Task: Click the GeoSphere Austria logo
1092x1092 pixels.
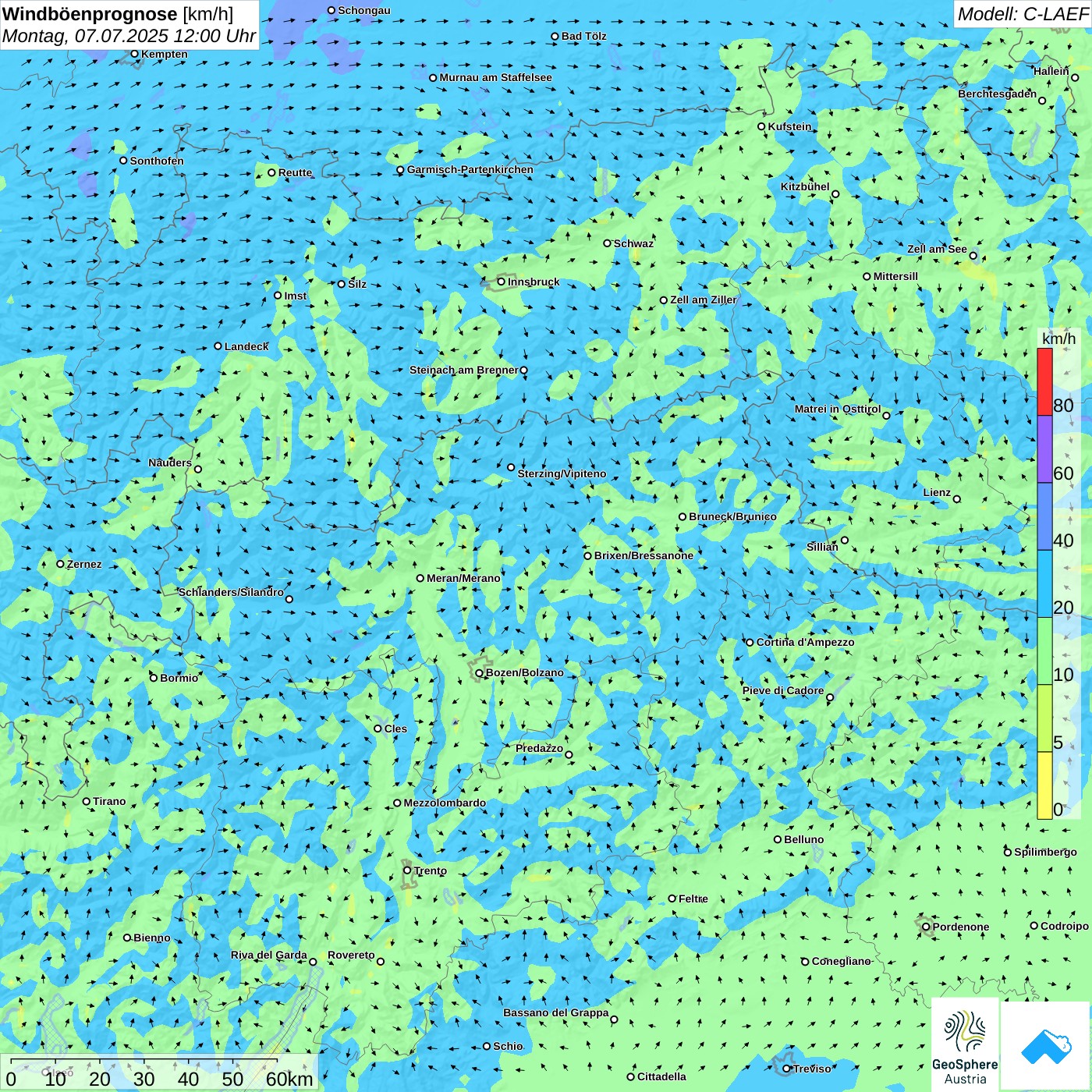Action: pos(965,1044)
